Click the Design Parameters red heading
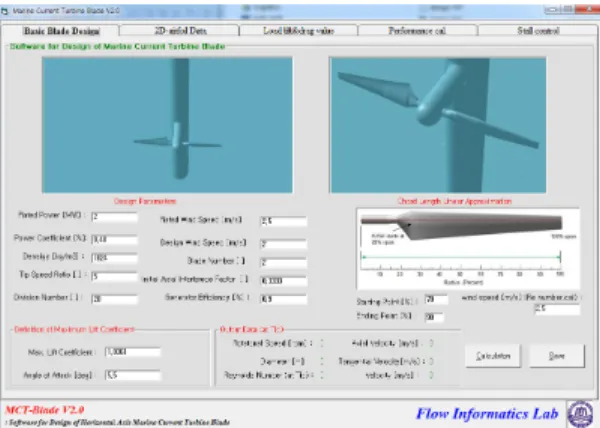 pyautogui.click(x=145, y=201)
